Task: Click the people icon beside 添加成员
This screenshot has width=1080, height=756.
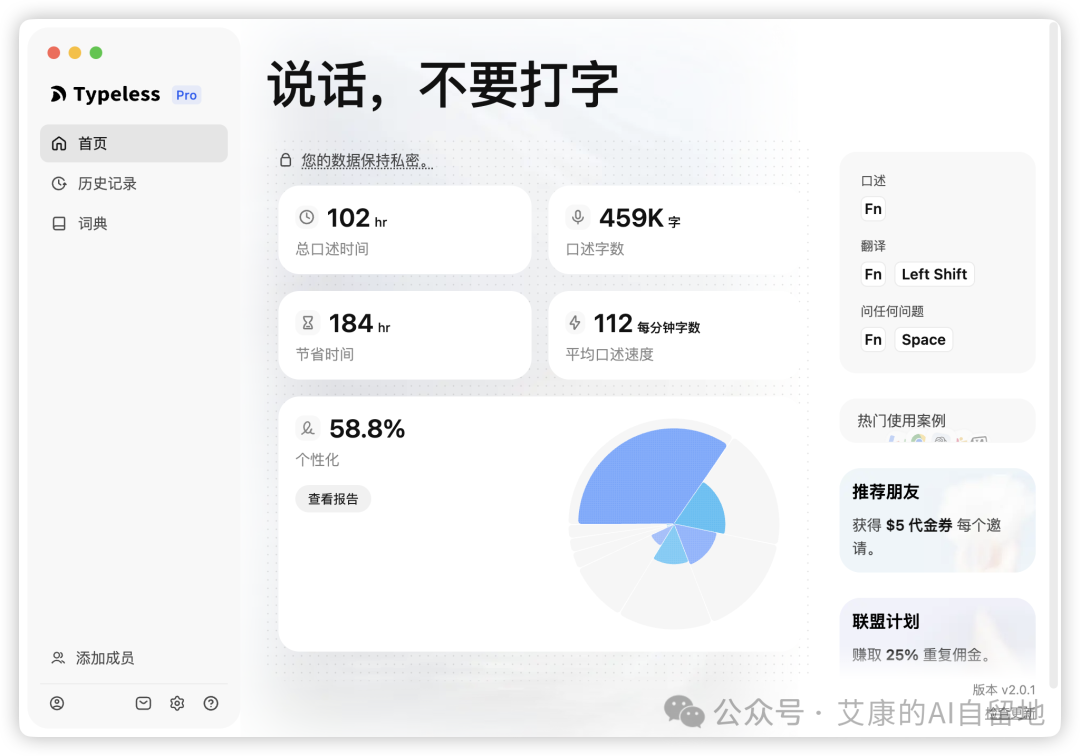Action: click(x=58, y=658)
